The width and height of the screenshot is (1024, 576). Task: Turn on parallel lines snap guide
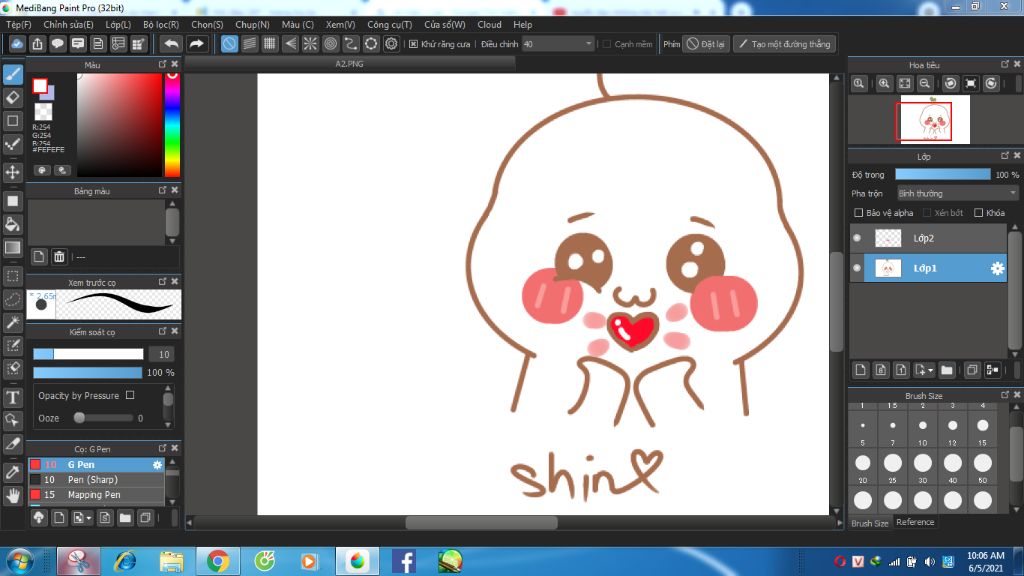[249, 44]
